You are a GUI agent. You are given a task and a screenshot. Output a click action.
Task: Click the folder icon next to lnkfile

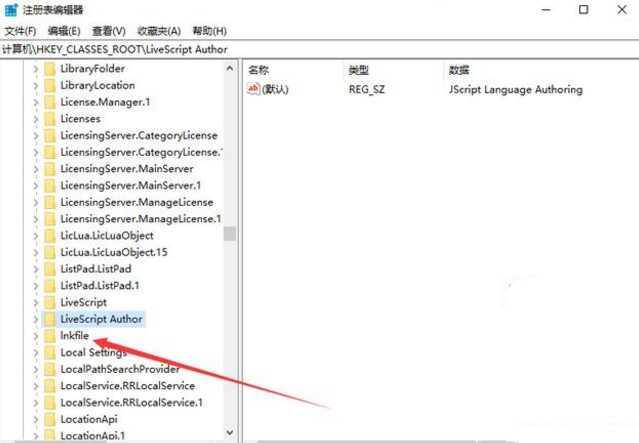coord(49,336)
